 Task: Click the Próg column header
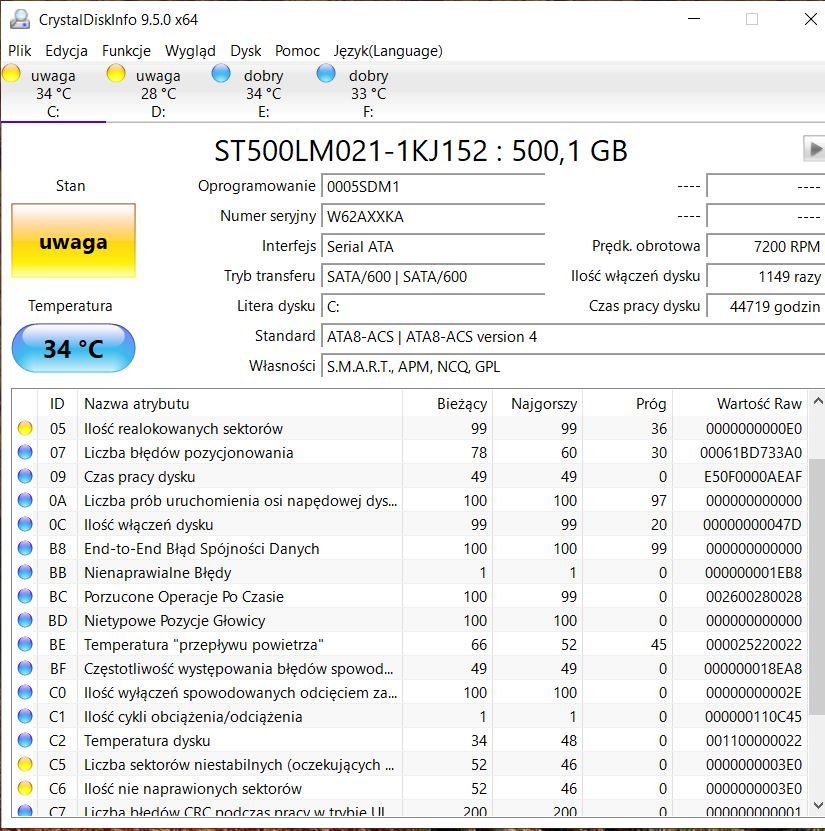[628, 404]
